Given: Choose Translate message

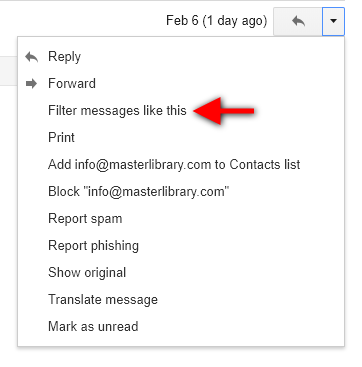Looking at the screenshot, I should tap(103, 300).
